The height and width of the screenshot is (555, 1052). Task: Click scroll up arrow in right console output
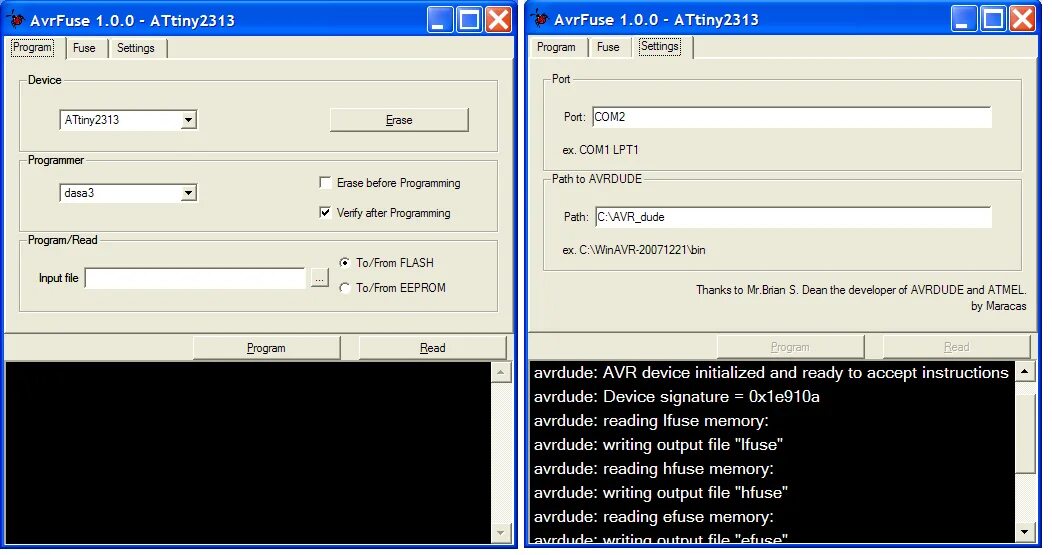pos(1025,371)
